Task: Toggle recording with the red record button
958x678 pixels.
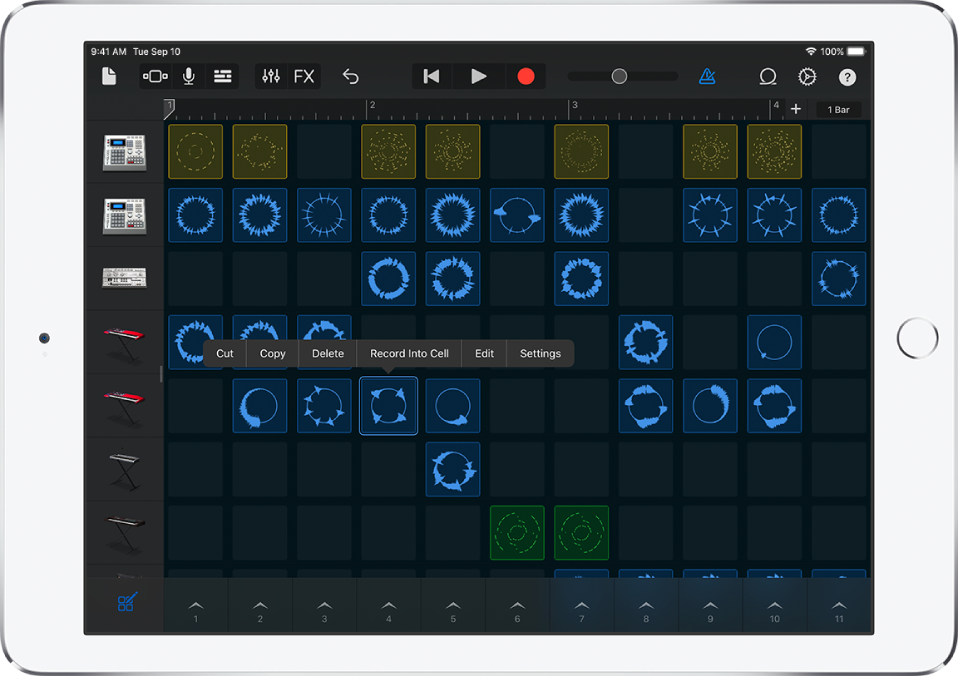Action: click(526, 76)
